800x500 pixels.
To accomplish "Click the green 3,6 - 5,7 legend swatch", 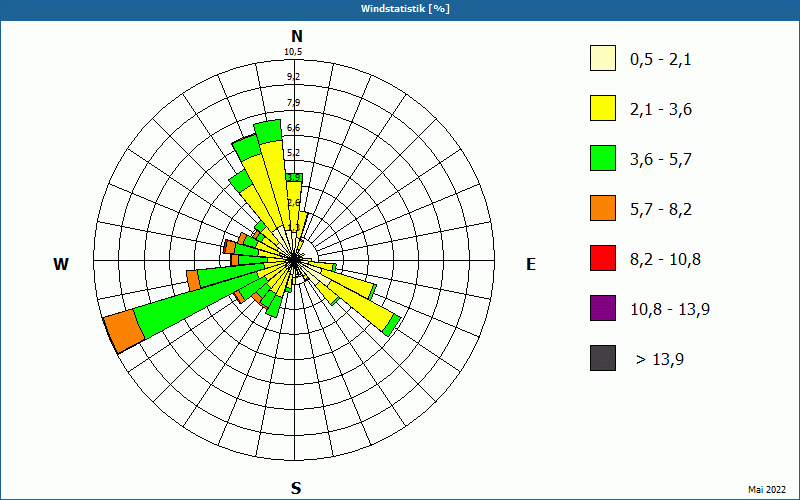I will [x=603, y=158].
